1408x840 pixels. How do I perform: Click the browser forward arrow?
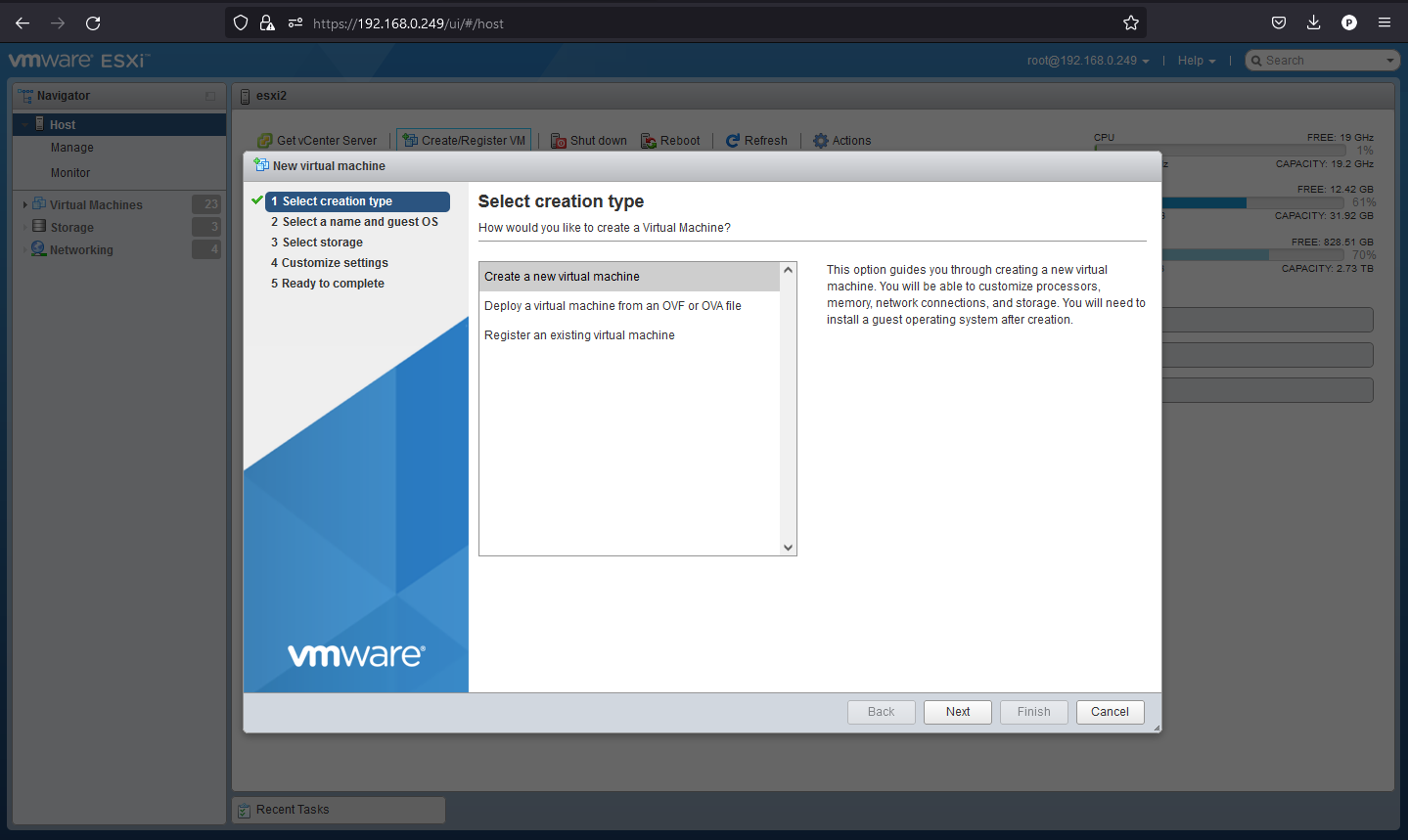point(58,22)
